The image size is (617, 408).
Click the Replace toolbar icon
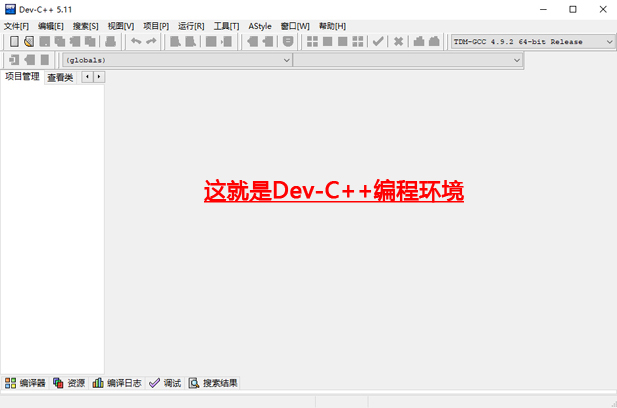pos(190,41)
